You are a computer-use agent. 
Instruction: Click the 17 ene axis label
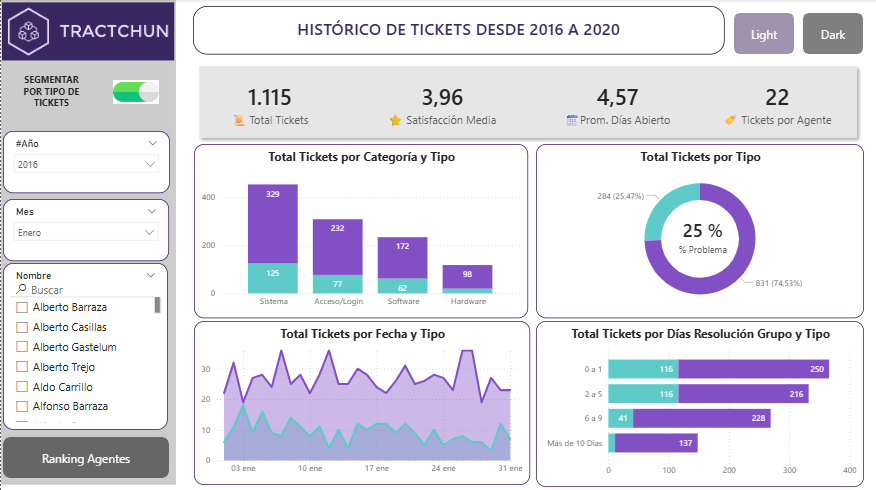[x=377, y=468]
